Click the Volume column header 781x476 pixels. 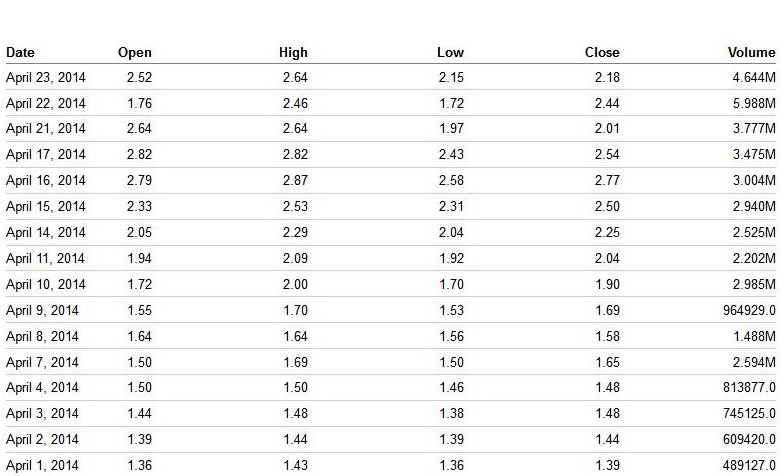pos(752,52)
